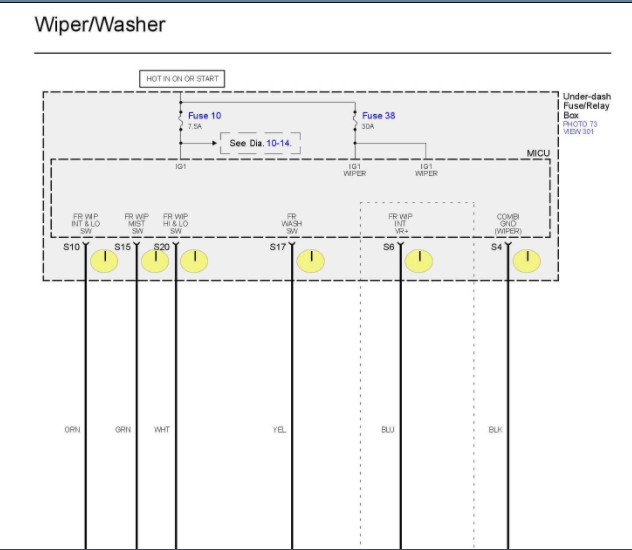Screen dimensions: 632x550
Task: Open the Fuse 38 link
Action: click(378, 116)
